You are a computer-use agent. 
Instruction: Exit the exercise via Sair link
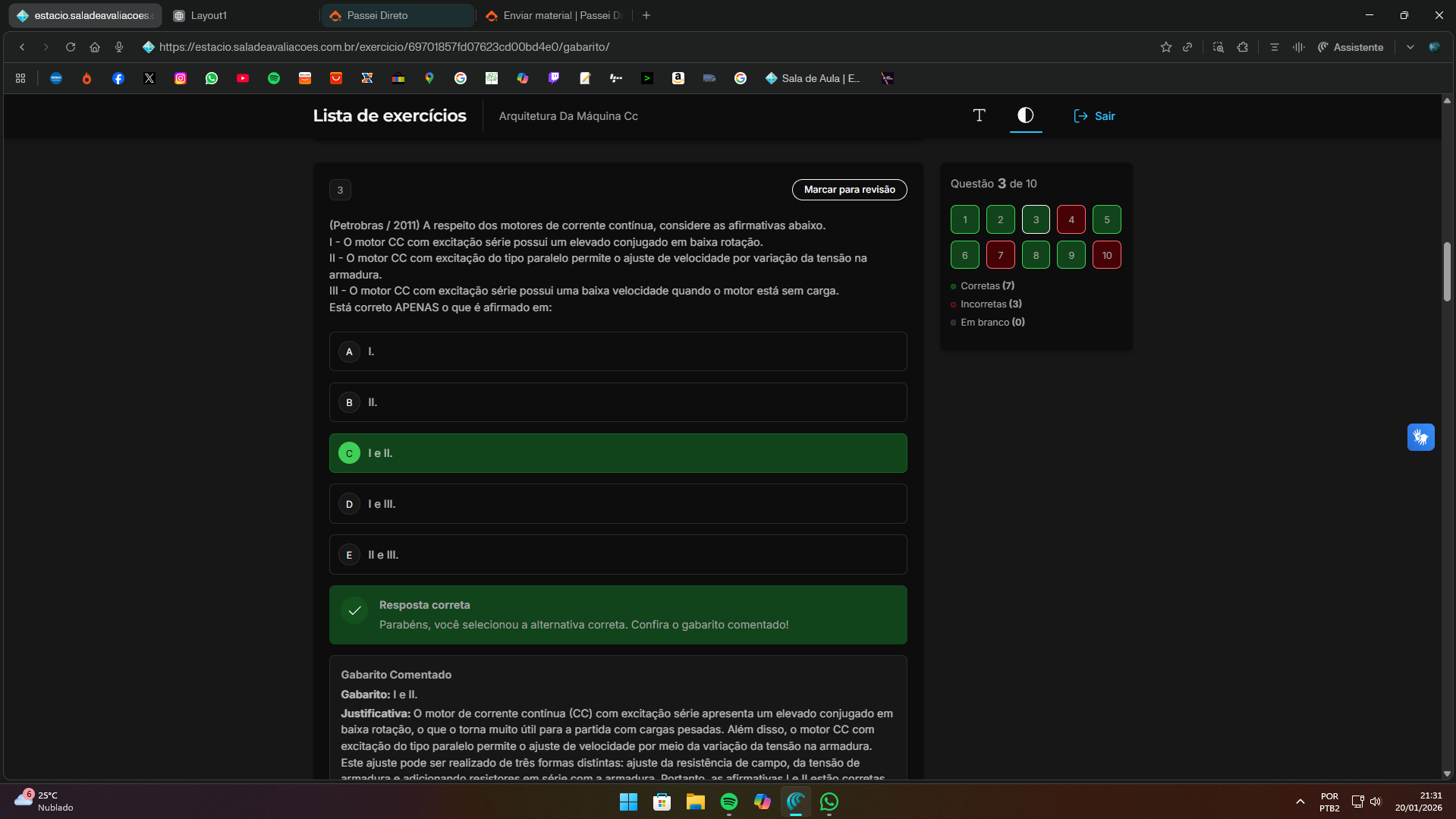[x=1094, y=116]
